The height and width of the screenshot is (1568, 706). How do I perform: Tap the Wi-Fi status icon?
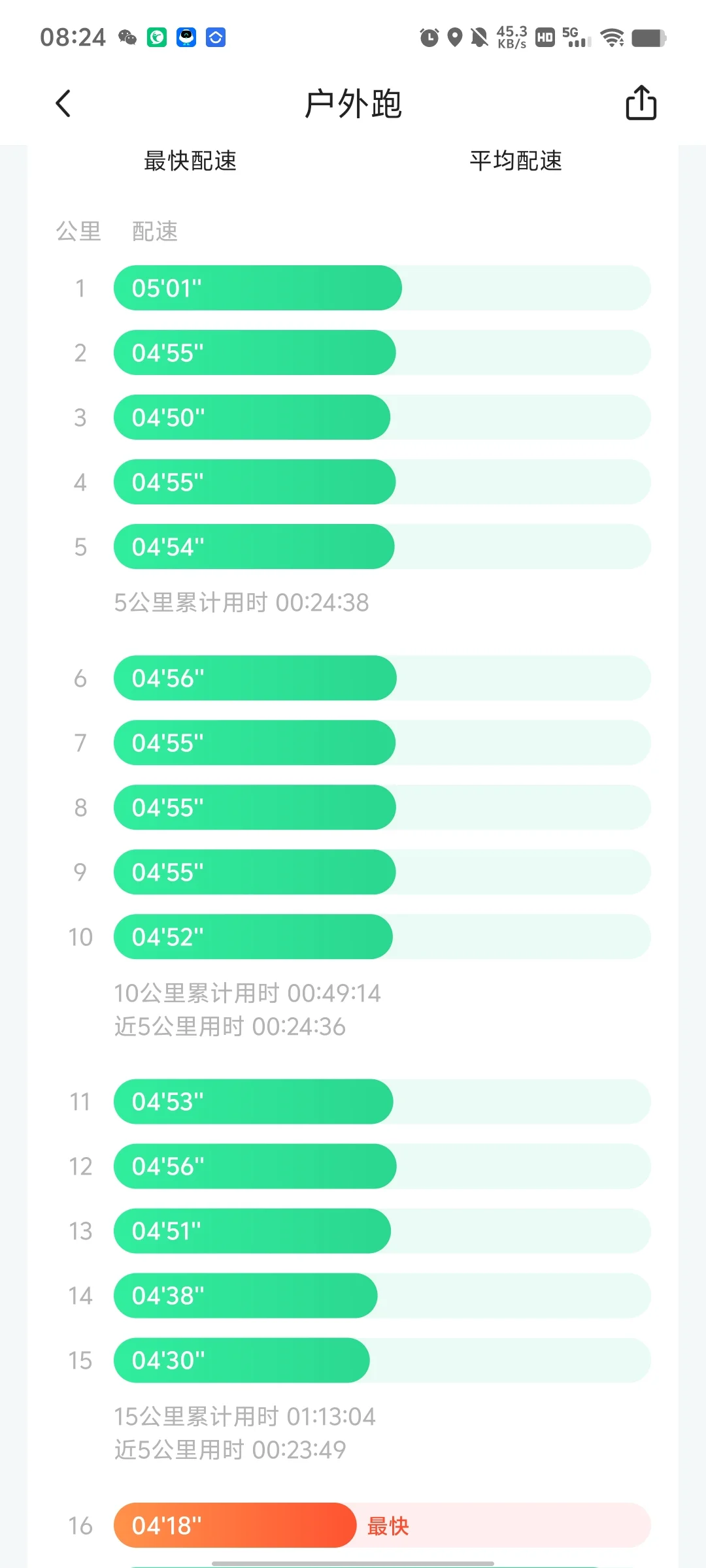(x=612, y=38)
